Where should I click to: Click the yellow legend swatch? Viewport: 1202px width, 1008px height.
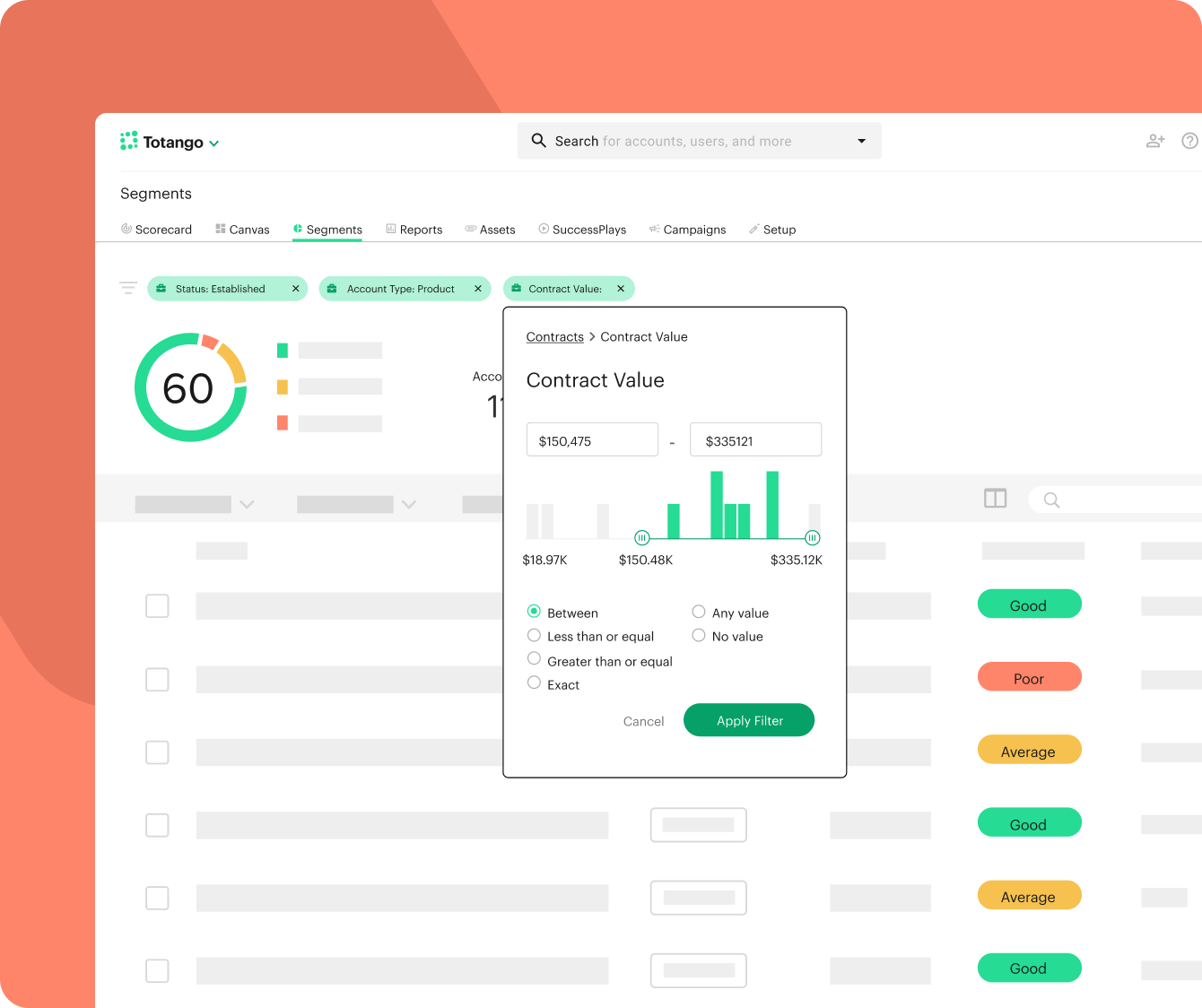click(x=283, y=387)
